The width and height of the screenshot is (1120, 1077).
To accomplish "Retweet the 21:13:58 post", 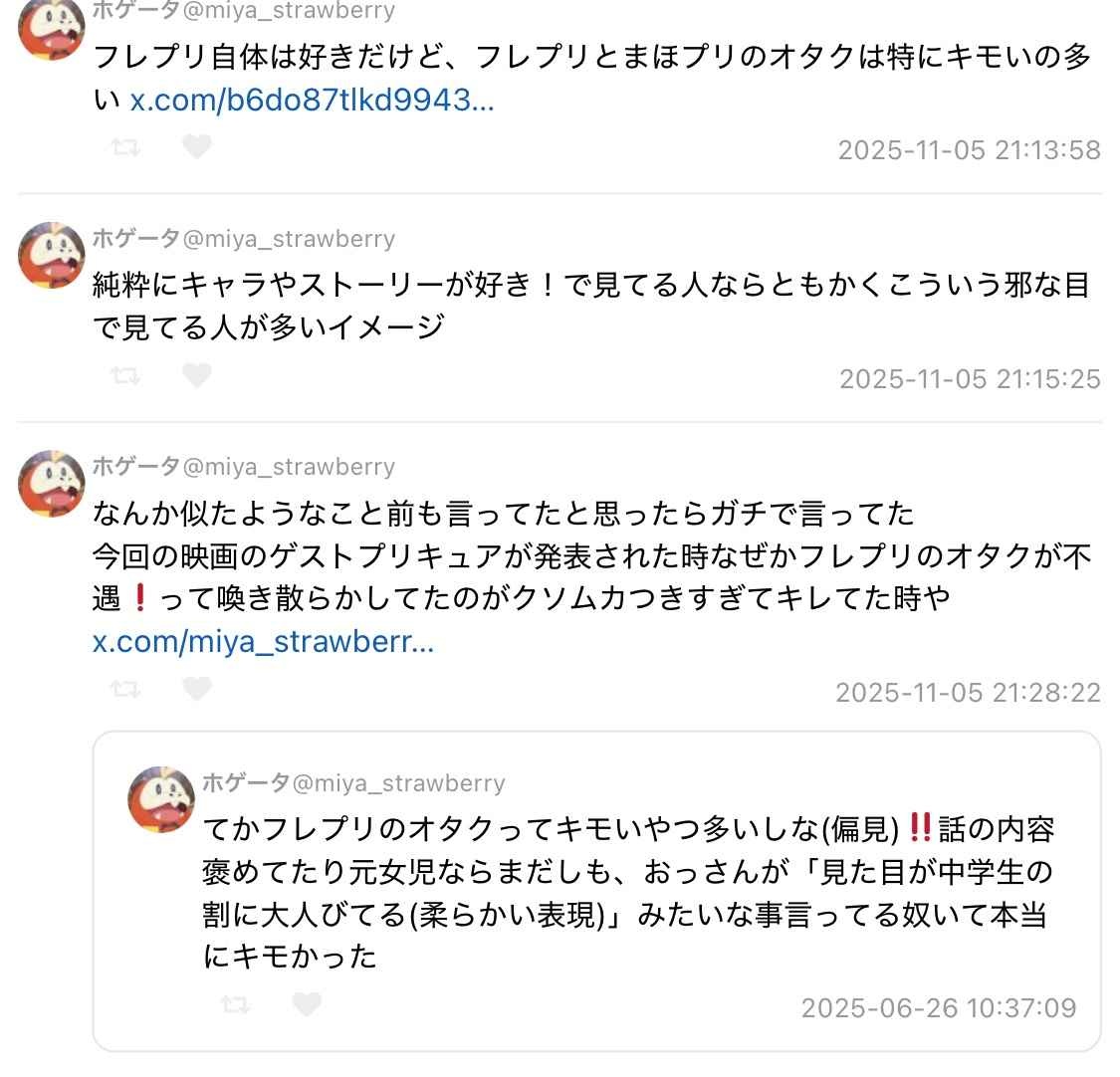I will 125,148.
